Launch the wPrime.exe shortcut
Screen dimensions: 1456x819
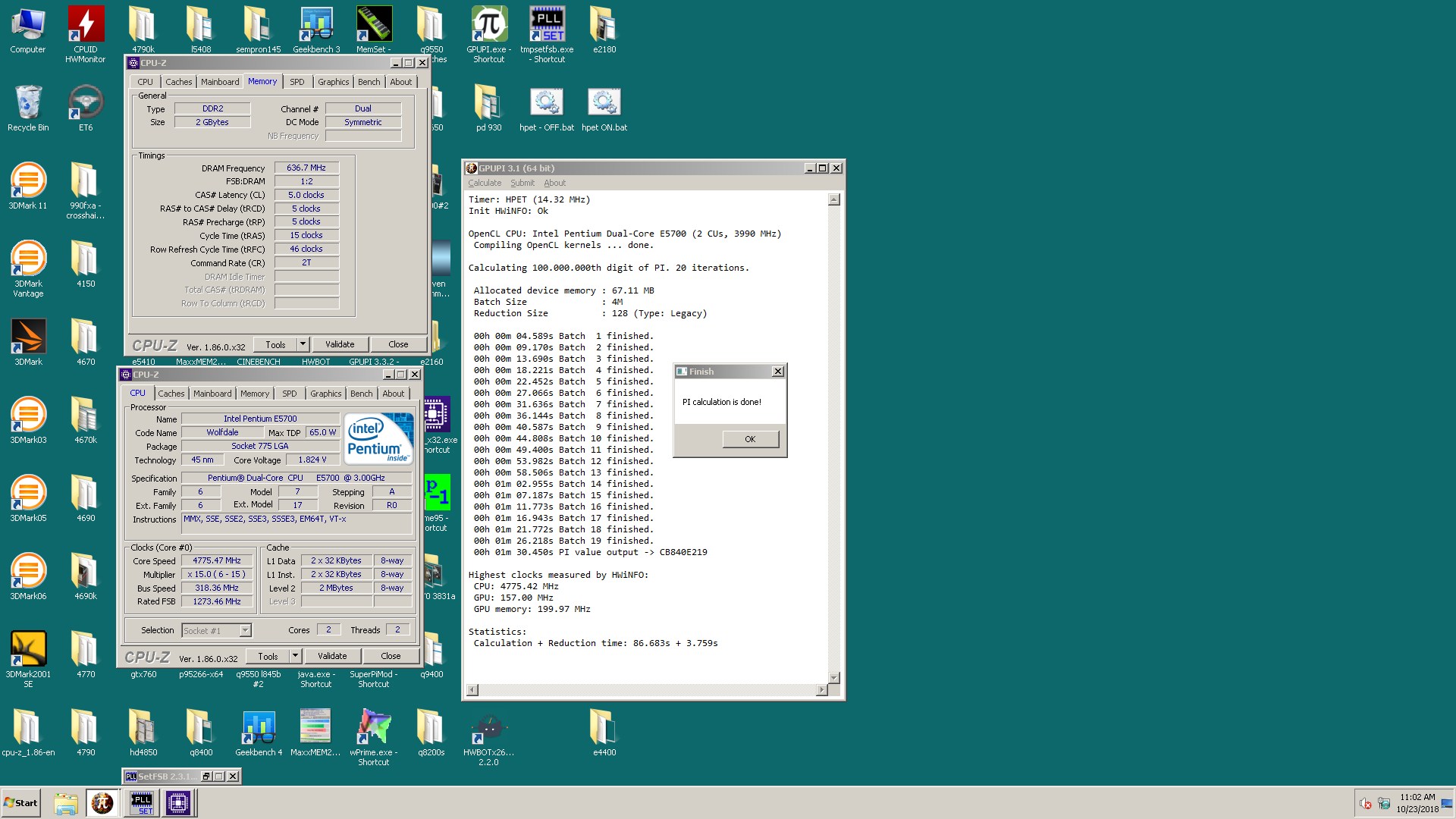click(374, 738)
